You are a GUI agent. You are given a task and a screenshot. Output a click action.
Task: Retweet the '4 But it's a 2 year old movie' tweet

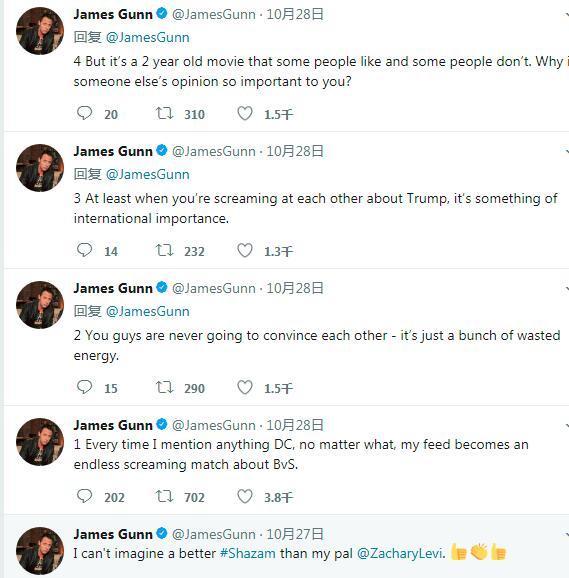point(164,113)
